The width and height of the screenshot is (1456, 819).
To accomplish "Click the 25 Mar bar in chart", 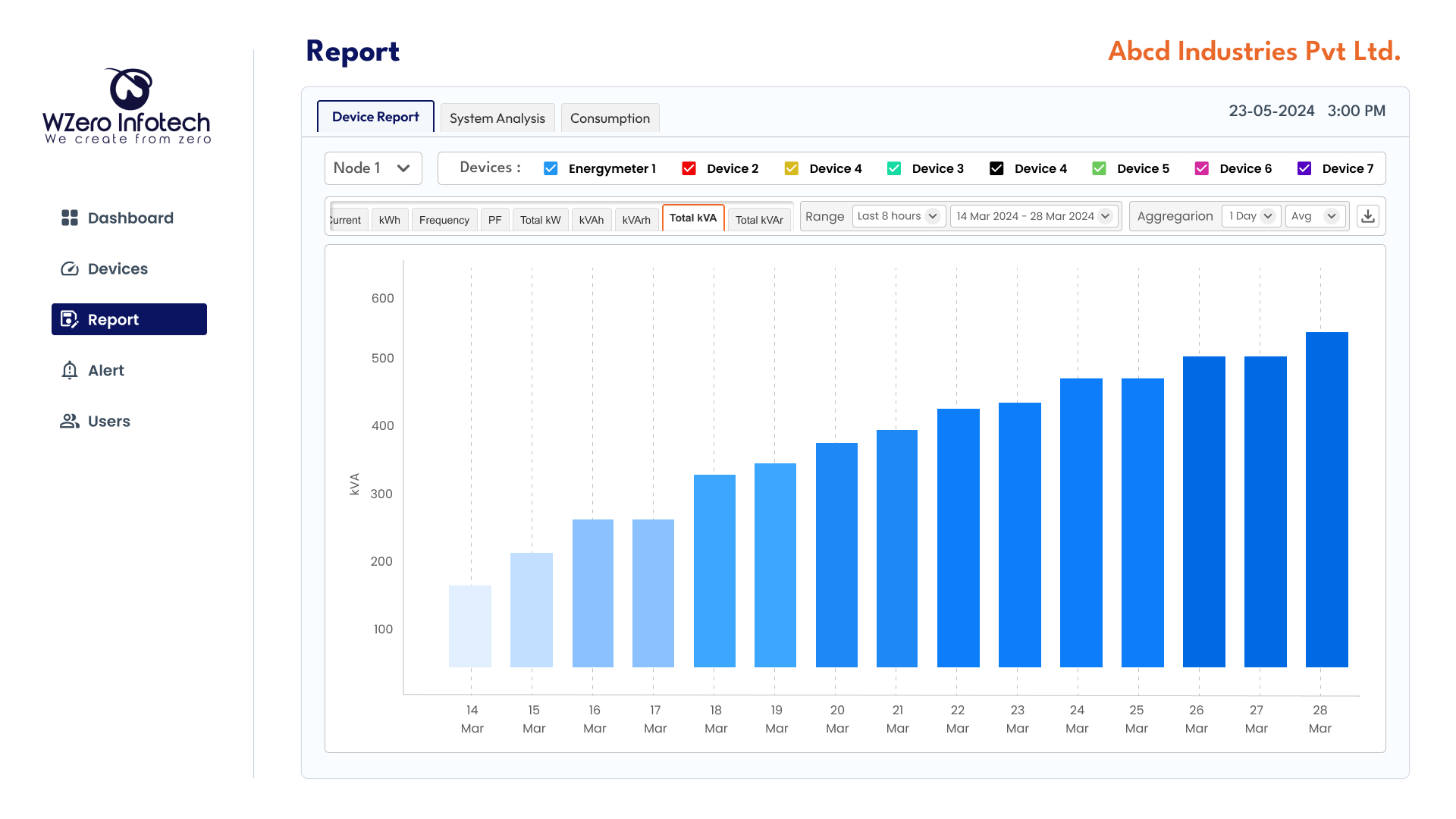I will [1143, 523].
